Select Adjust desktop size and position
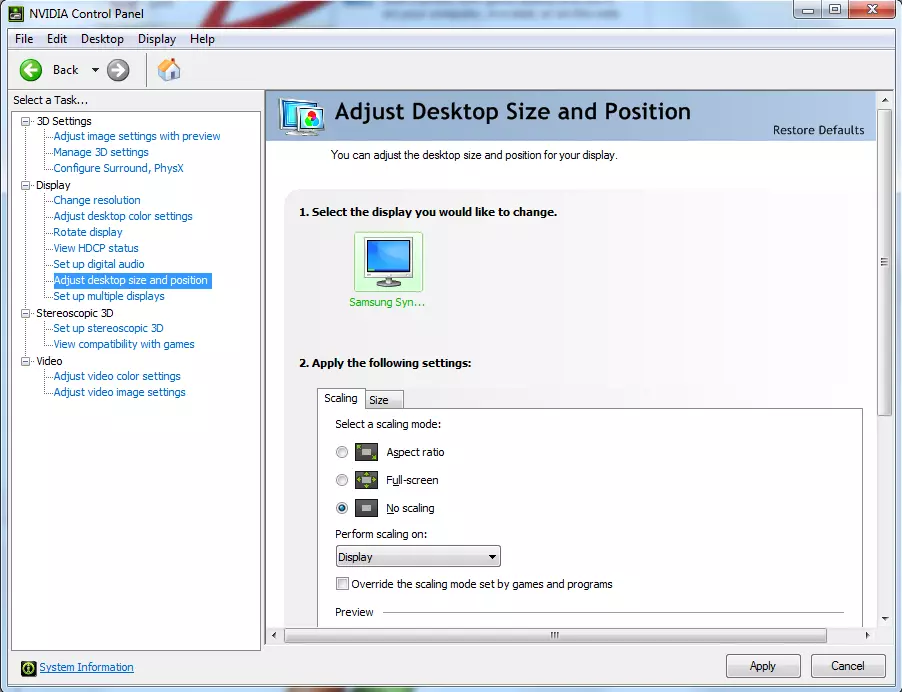 [x=131, y=281]
